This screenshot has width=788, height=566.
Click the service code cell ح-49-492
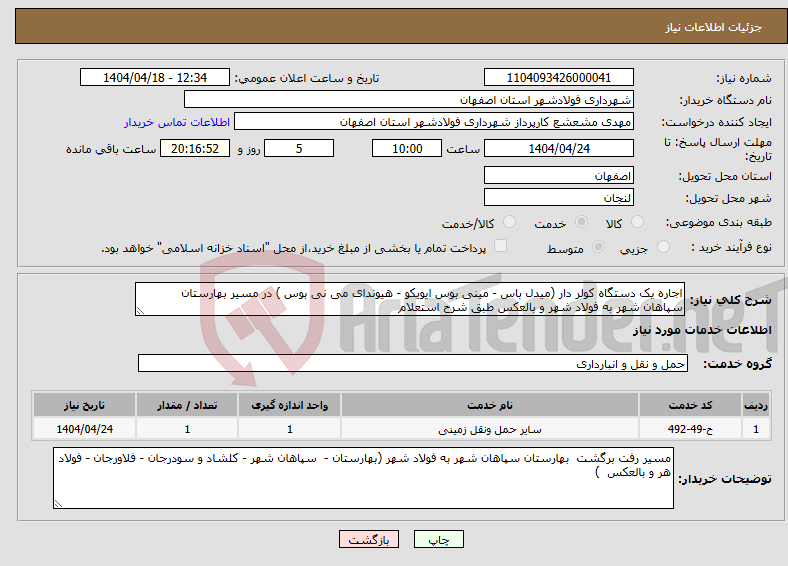click(x=691, y=429)
